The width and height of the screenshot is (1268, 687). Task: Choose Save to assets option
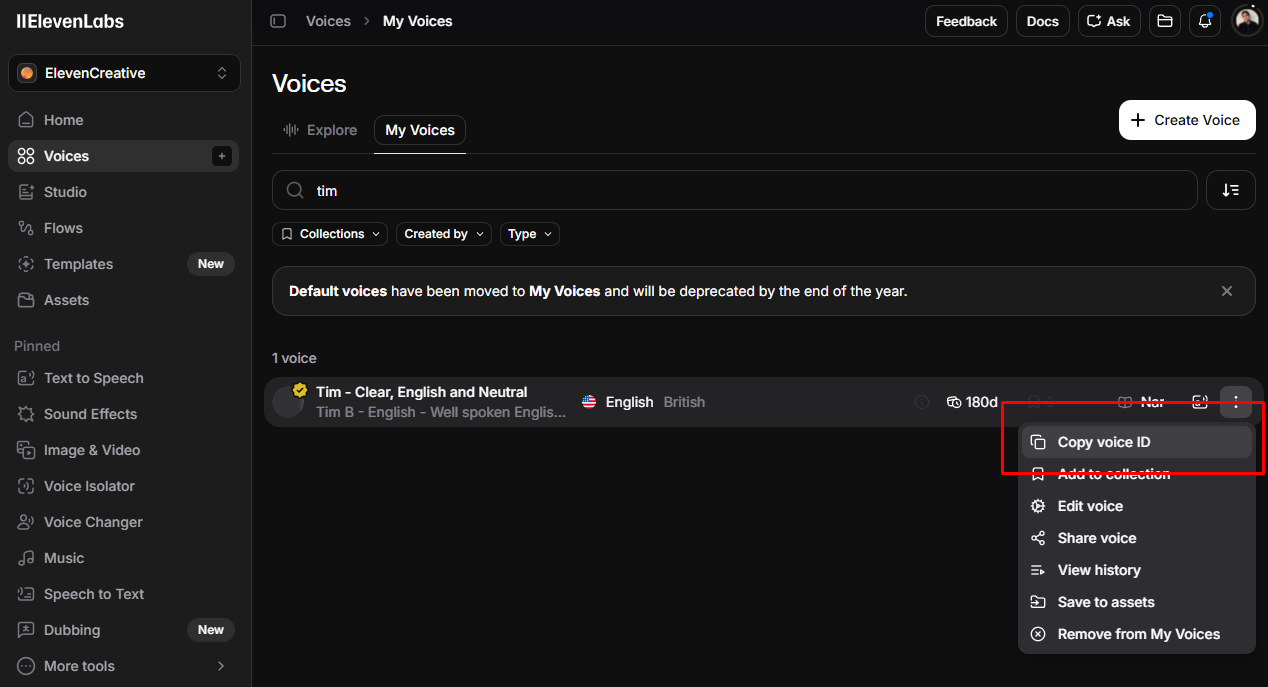[1136, 602]
